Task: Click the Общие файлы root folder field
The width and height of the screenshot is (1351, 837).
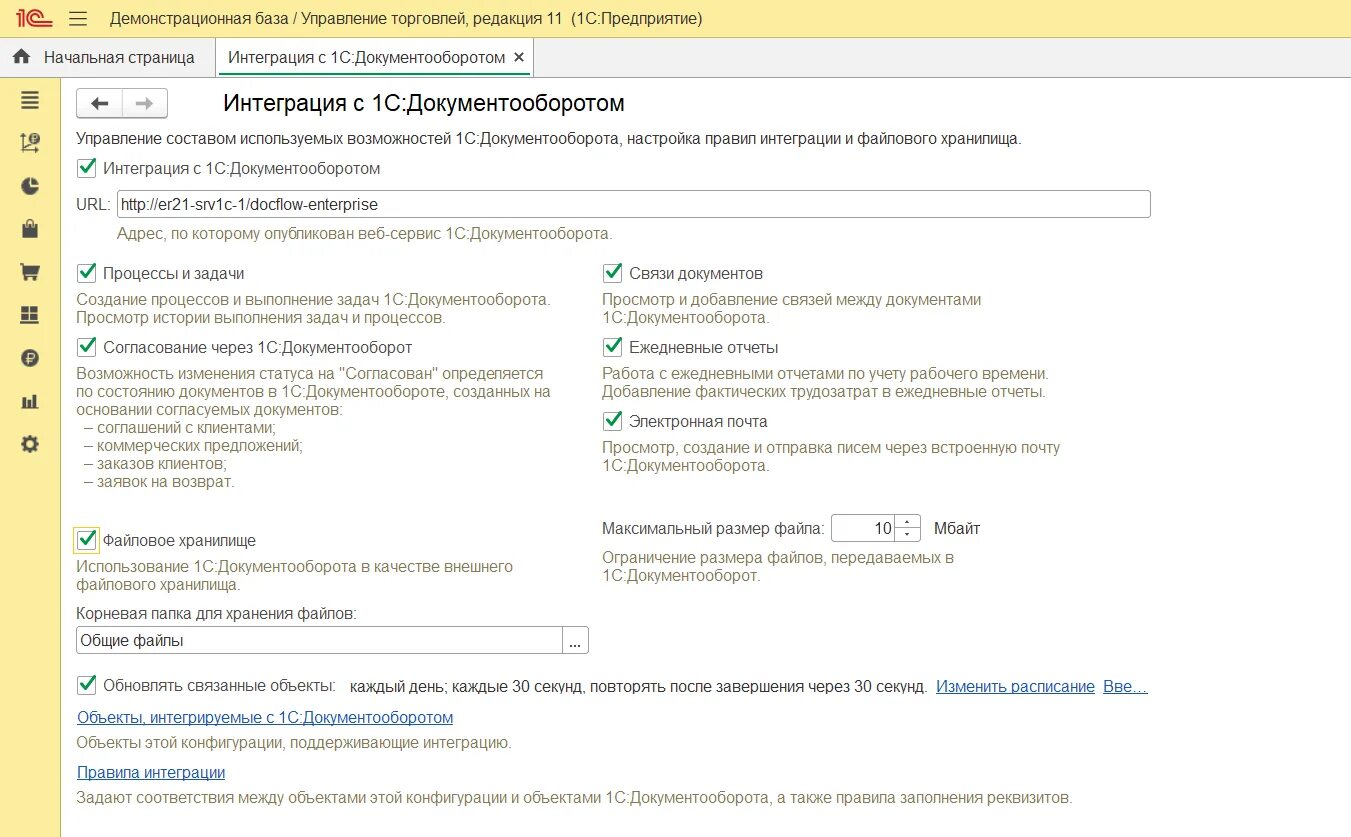Action: tap(319, 640)
